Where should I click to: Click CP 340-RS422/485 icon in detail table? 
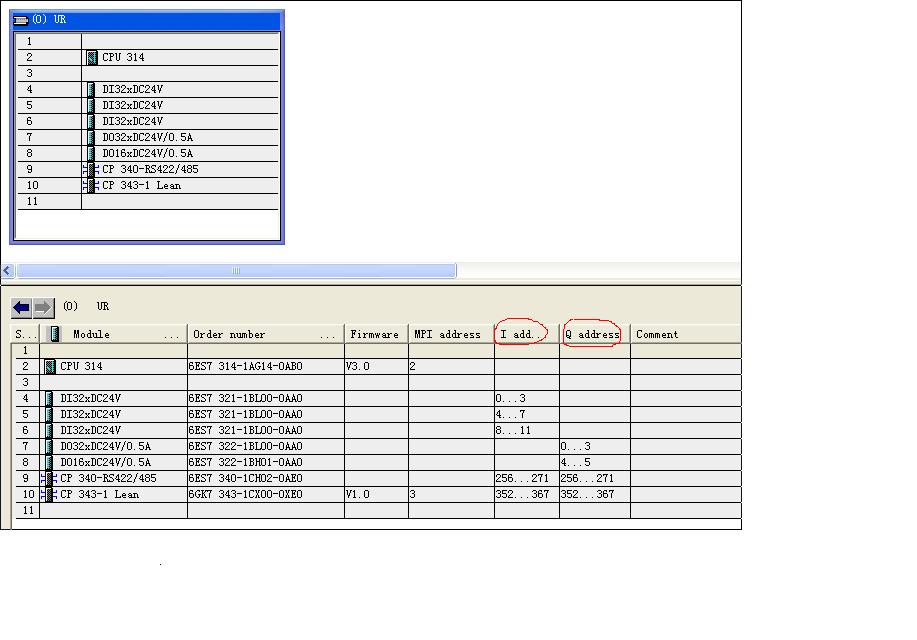[x=49, y=479]
